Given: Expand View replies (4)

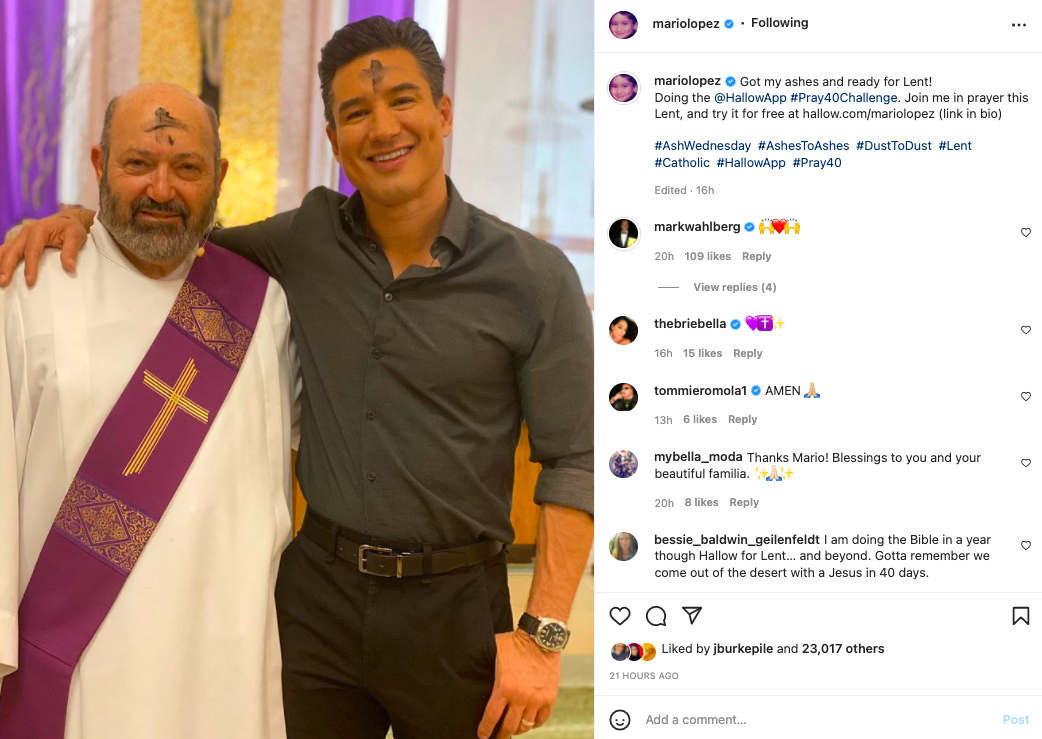Looking at the screenshot, I should [734, 288].
